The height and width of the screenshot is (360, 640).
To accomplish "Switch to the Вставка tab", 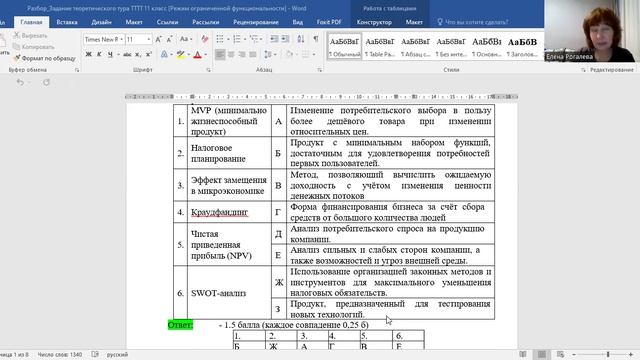I will pyautogui.click(x=67, y=22).
